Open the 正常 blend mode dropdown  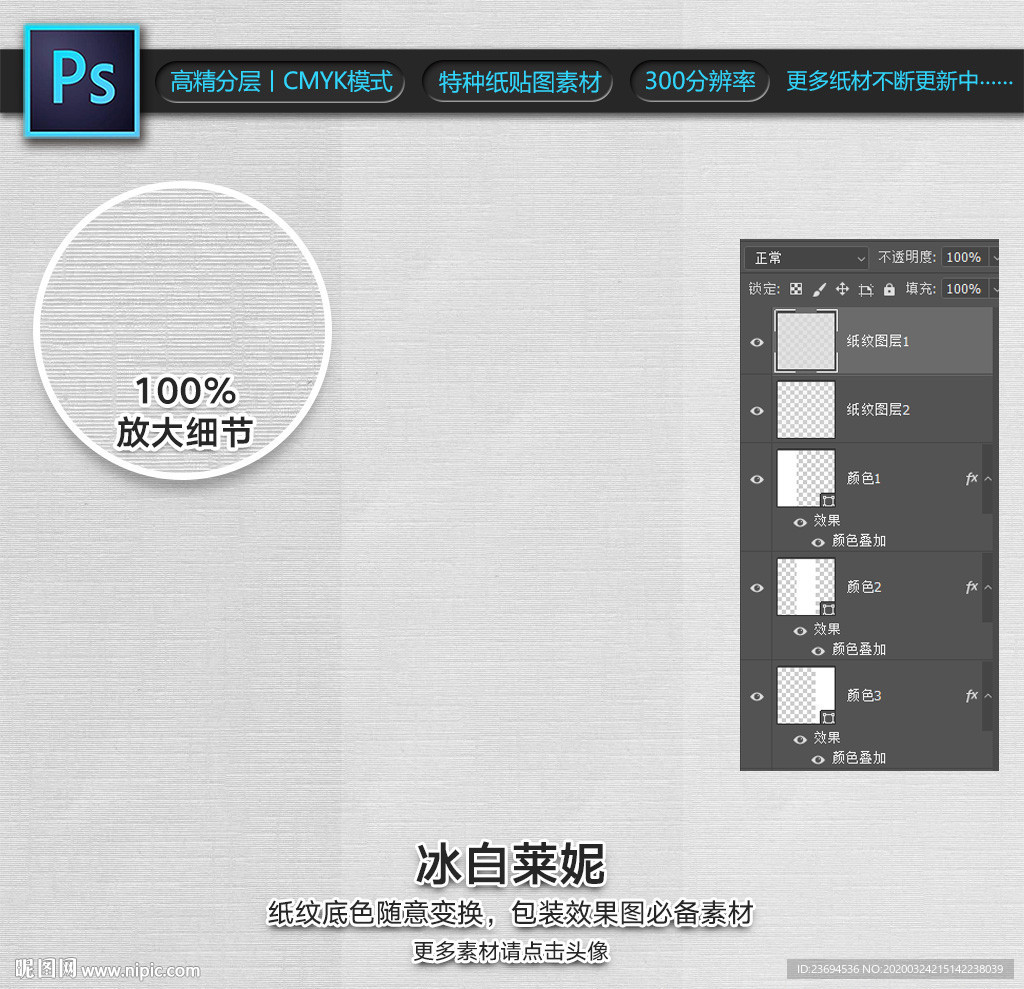coord(807,258)
